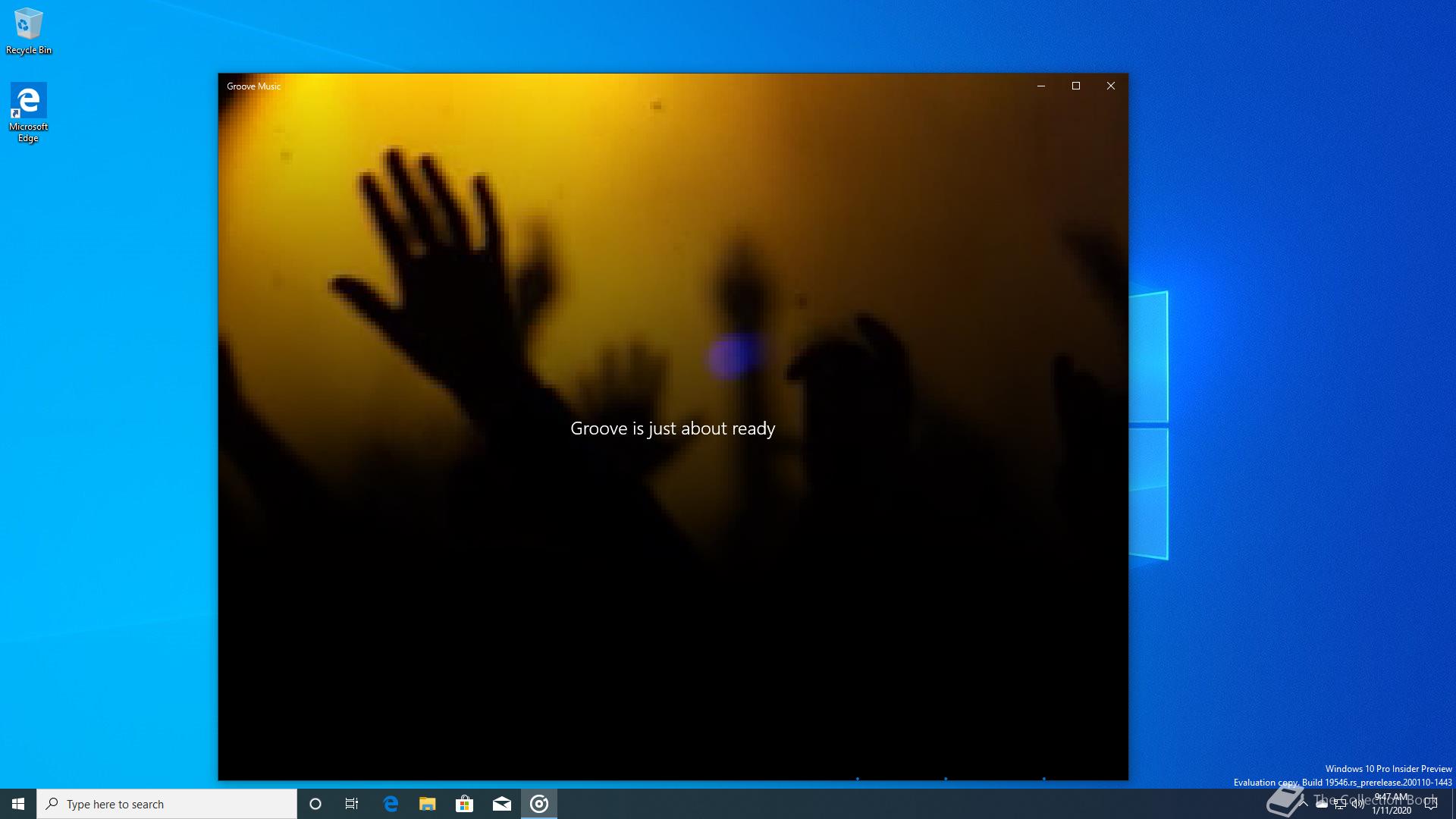
Task: Click the Show desktop sliver at taskbar end
Action: point(1454,804)
